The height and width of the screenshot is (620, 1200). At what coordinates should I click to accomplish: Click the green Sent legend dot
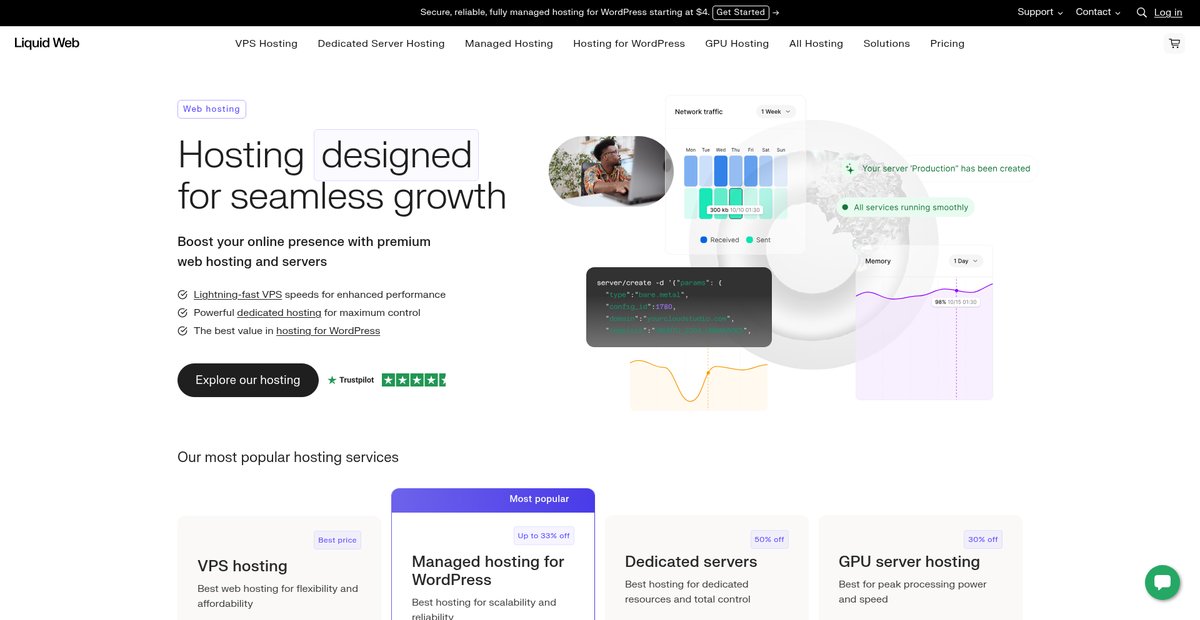[x=750, y=240]
